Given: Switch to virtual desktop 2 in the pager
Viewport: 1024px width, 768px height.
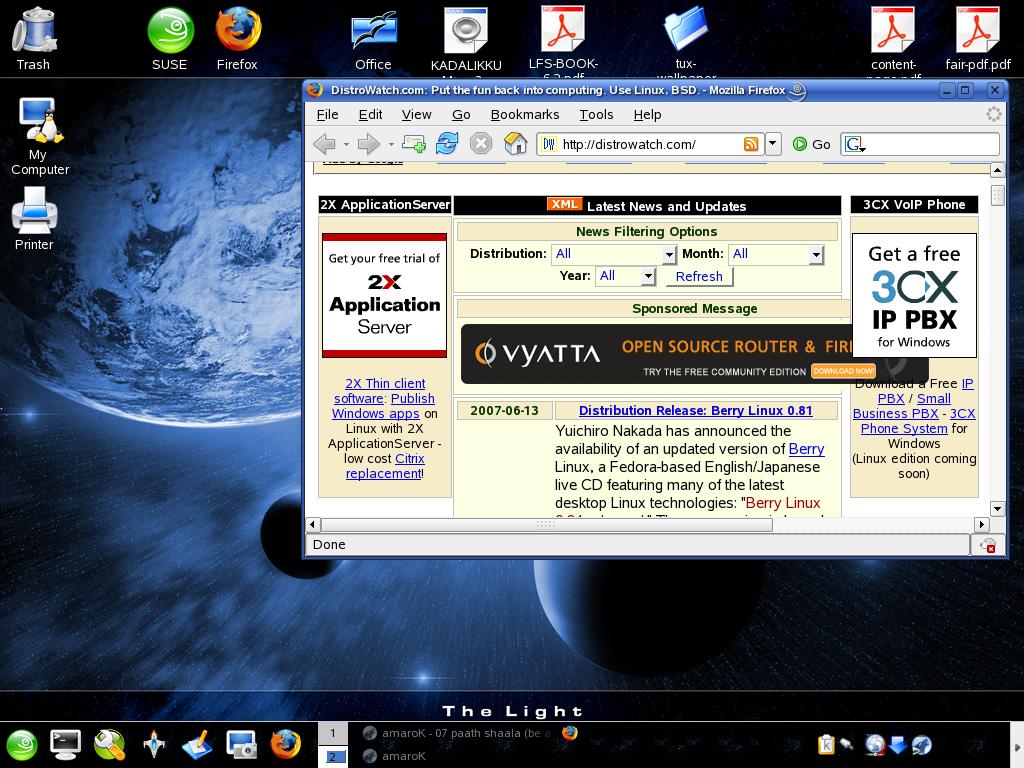Looking at the screenshot, I should tap(333, 757).
